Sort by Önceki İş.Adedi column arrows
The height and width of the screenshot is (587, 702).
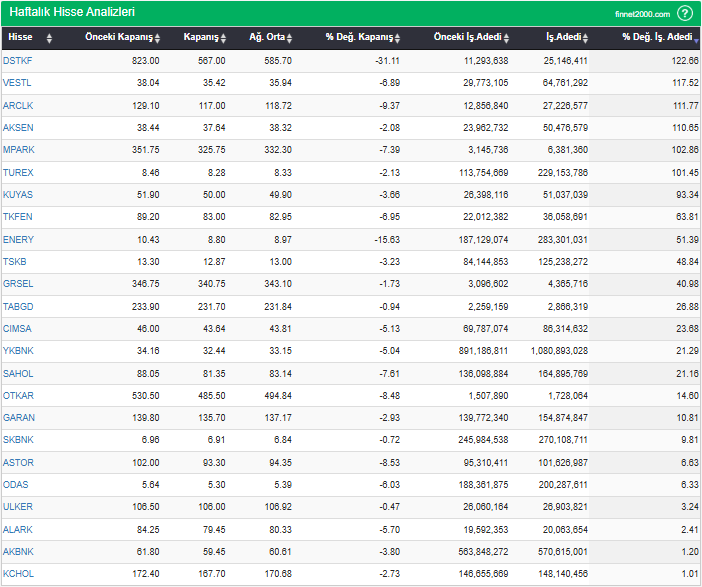[506, 38]
